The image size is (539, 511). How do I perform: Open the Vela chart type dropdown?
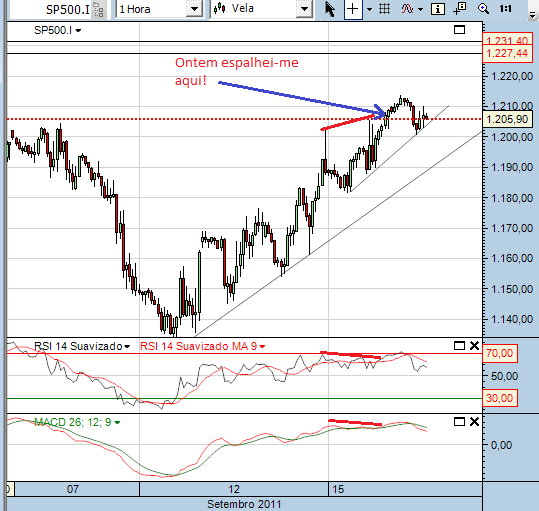pos(304,9)
